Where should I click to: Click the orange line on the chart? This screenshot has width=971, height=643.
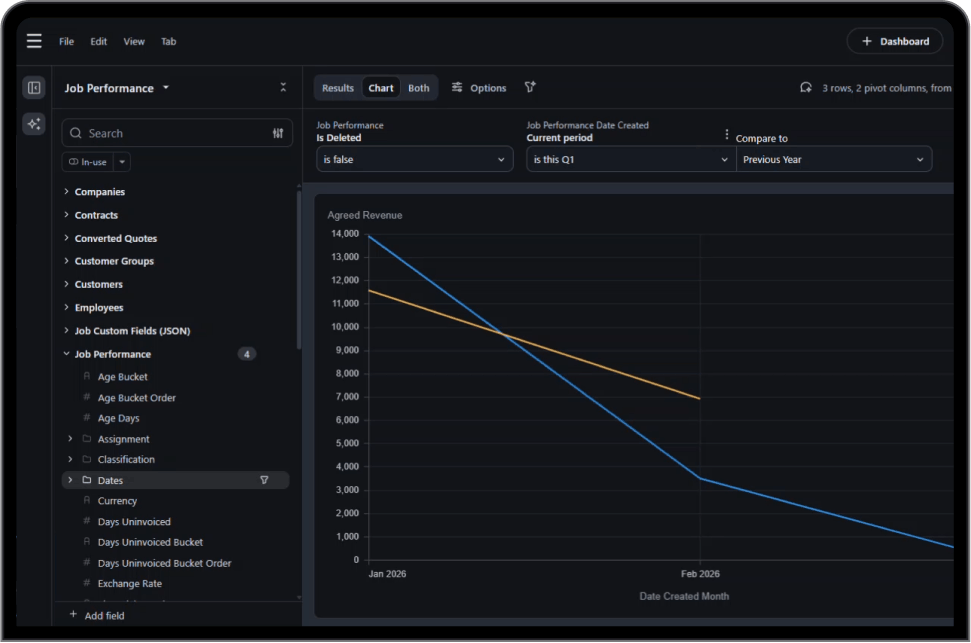534,344
